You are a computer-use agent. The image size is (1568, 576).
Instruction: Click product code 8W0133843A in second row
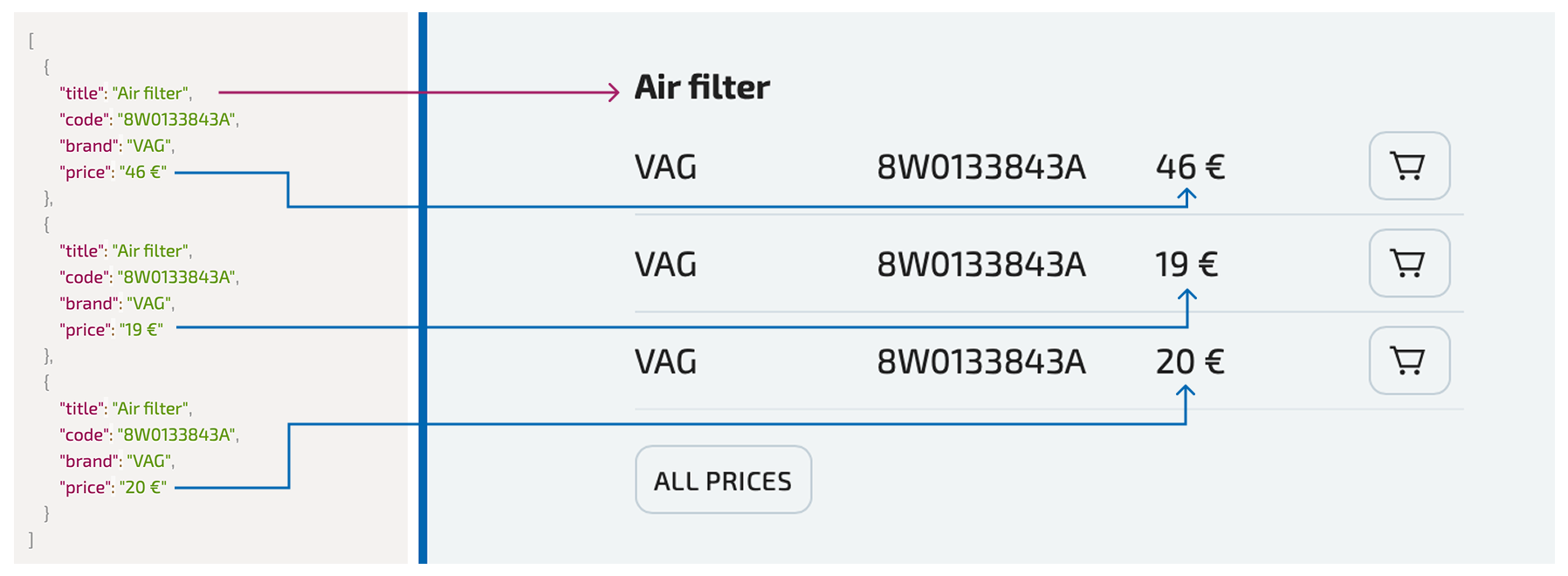[981, 264]
